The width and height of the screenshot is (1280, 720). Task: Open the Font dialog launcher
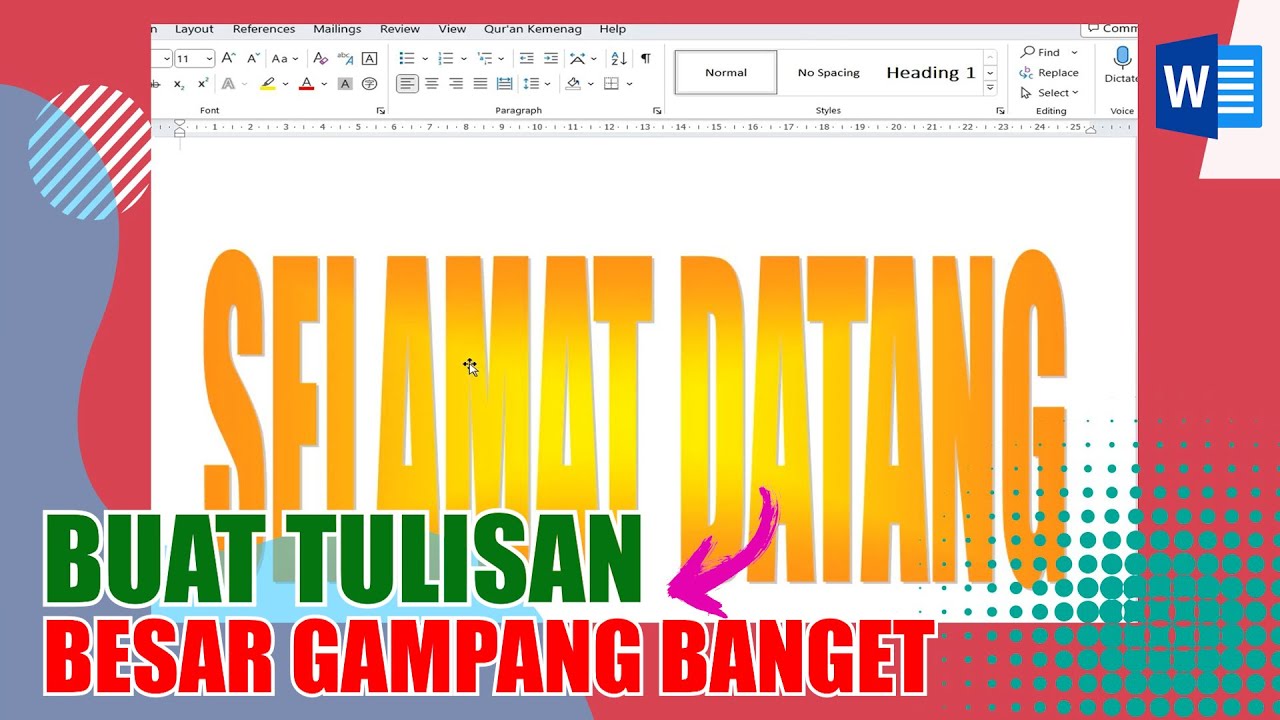tap(380, 111)
